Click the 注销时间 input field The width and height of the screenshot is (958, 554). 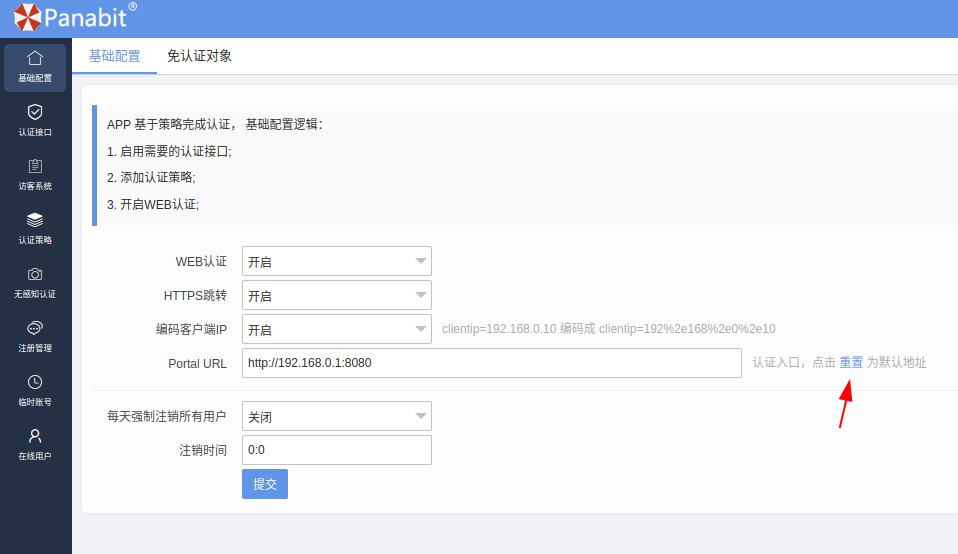[x=336, y=450]
